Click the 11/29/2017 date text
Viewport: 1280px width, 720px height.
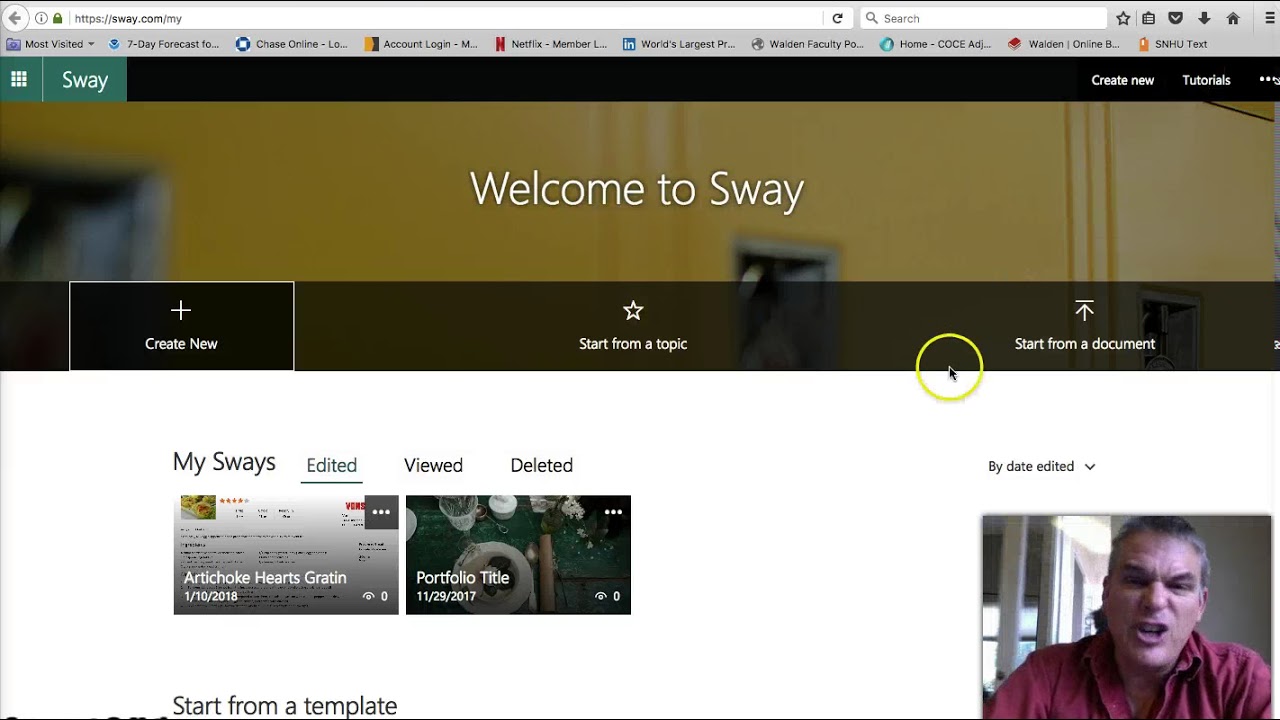point(446,596)
